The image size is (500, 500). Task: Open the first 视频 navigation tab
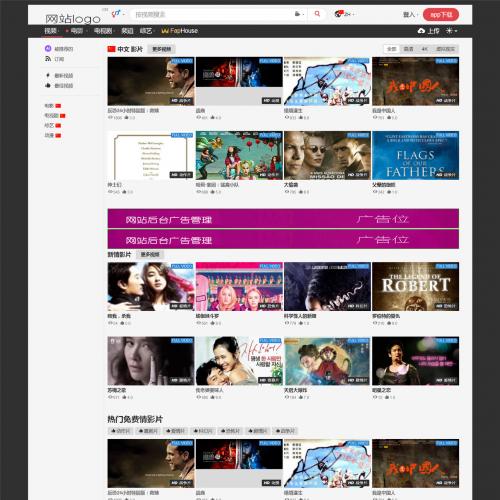pyautogui.click(x=51, y=31)
